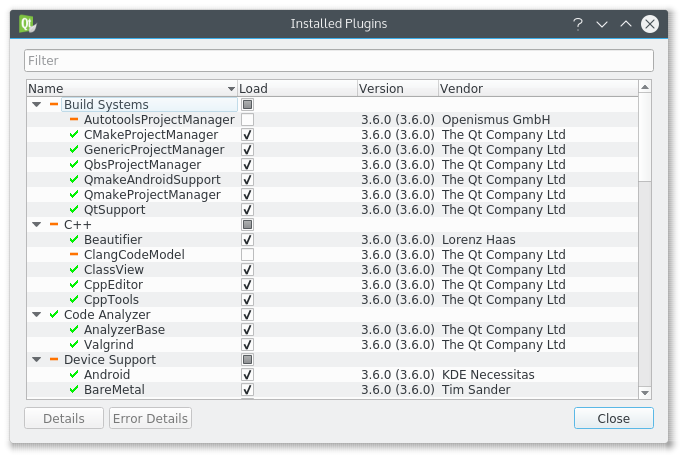Click the green checkmark status icon beside QtSupport

click(x=74, y=209)
